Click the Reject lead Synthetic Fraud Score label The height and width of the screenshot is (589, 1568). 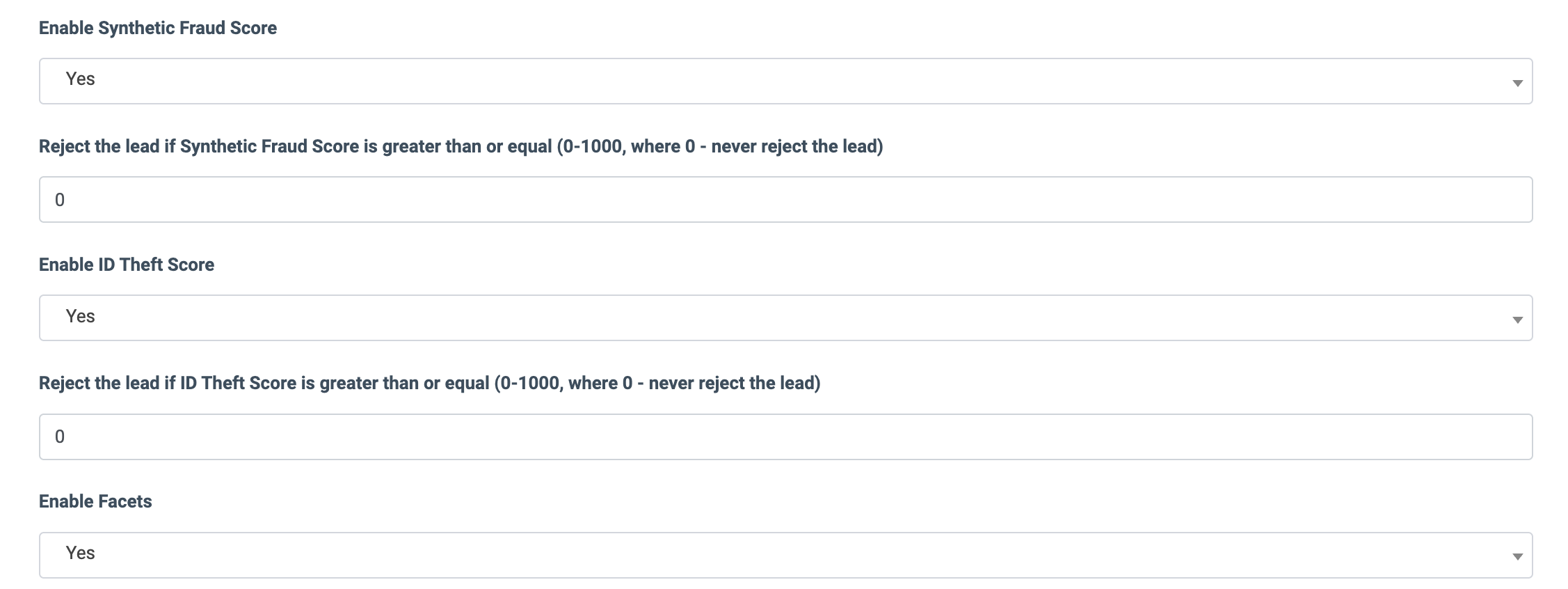point(296,146)
